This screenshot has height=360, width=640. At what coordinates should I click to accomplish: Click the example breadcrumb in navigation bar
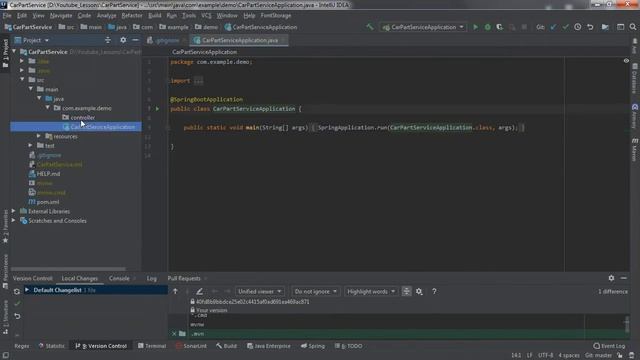(178, 27)
